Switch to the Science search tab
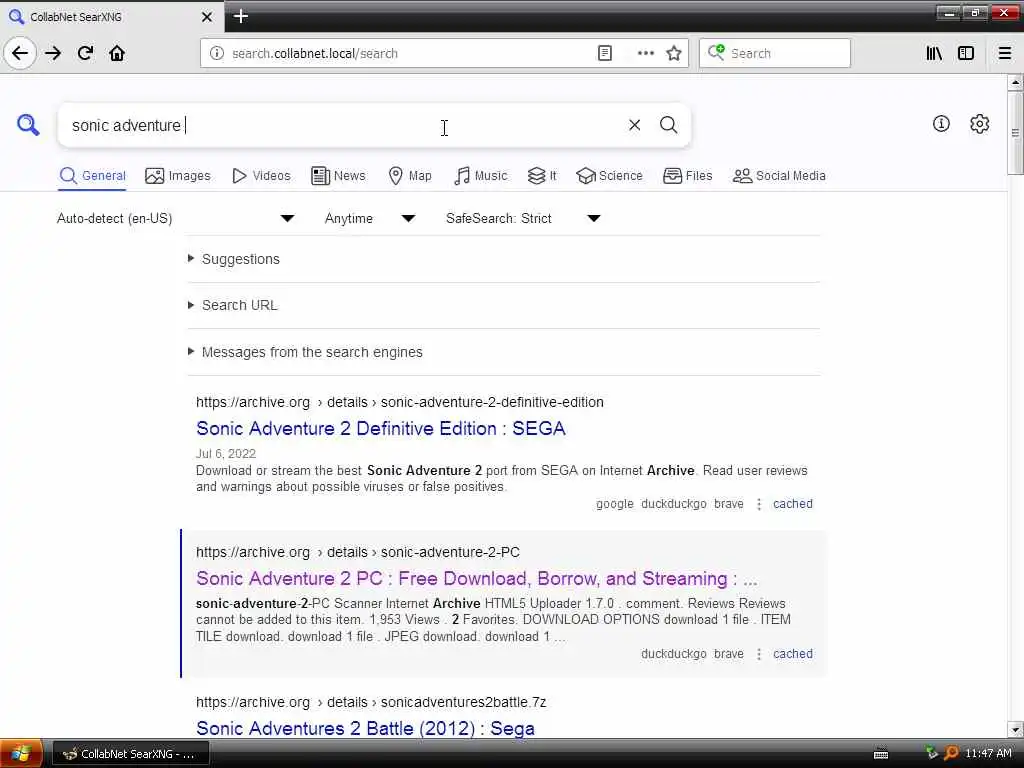 tap(610, 176)
